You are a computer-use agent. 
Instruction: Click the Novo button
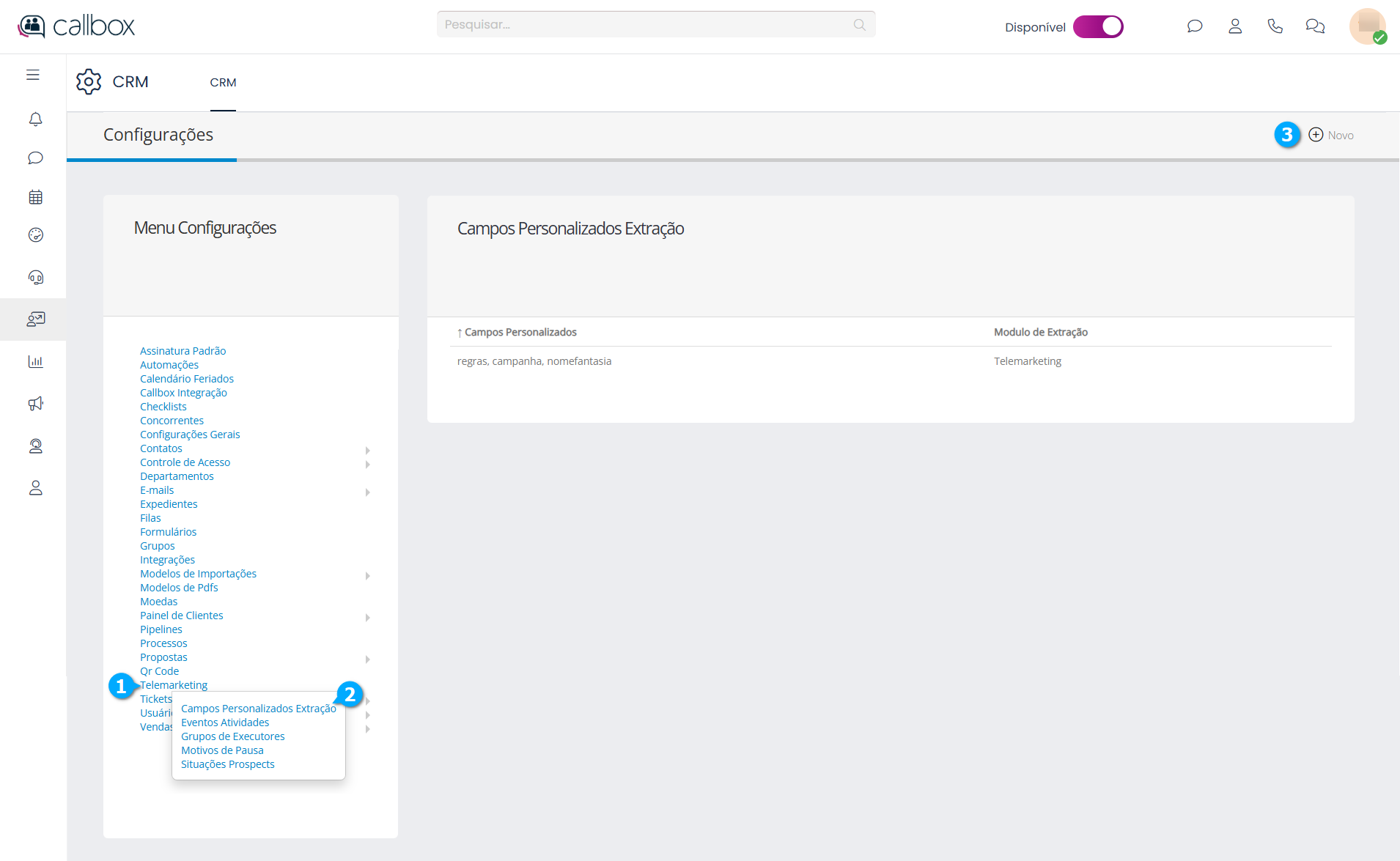click(1331, 135)
